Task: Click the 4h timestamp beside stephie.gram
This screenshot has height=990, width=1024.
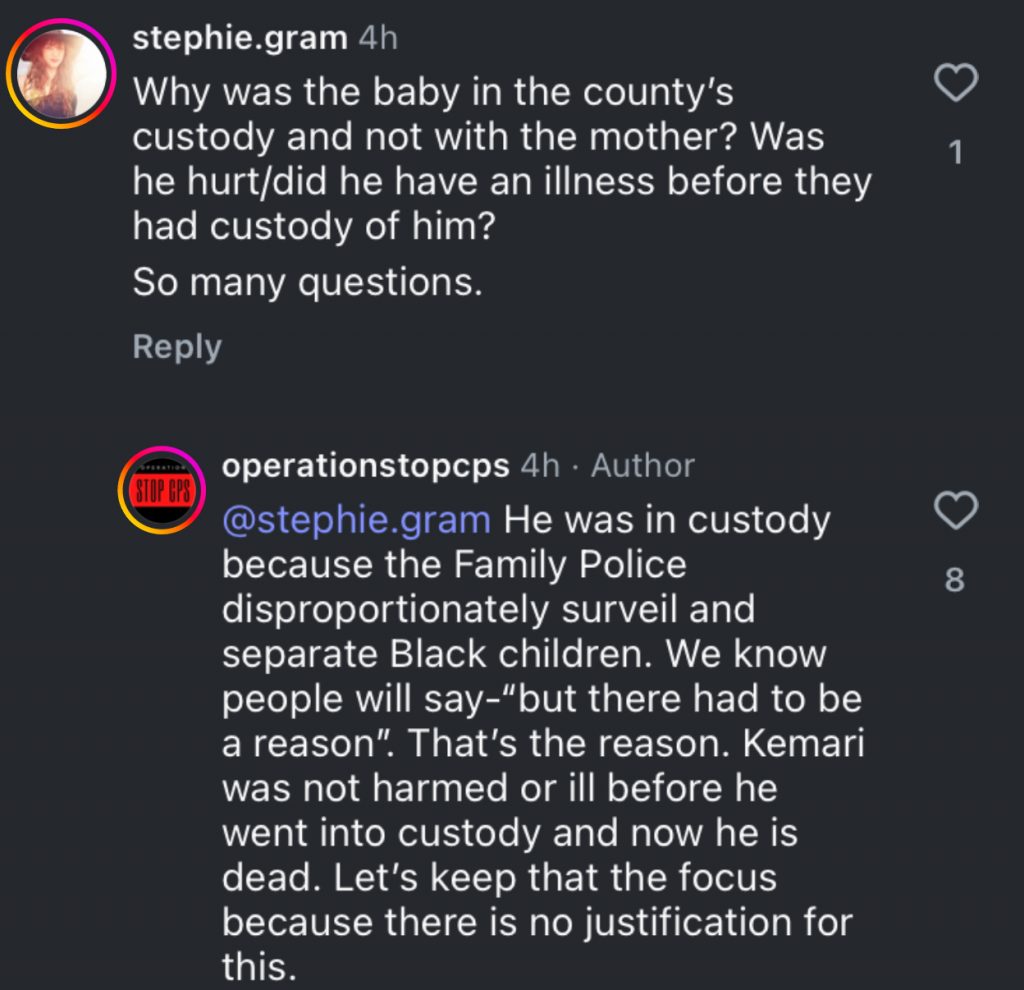Action: (x=378, y=39)
